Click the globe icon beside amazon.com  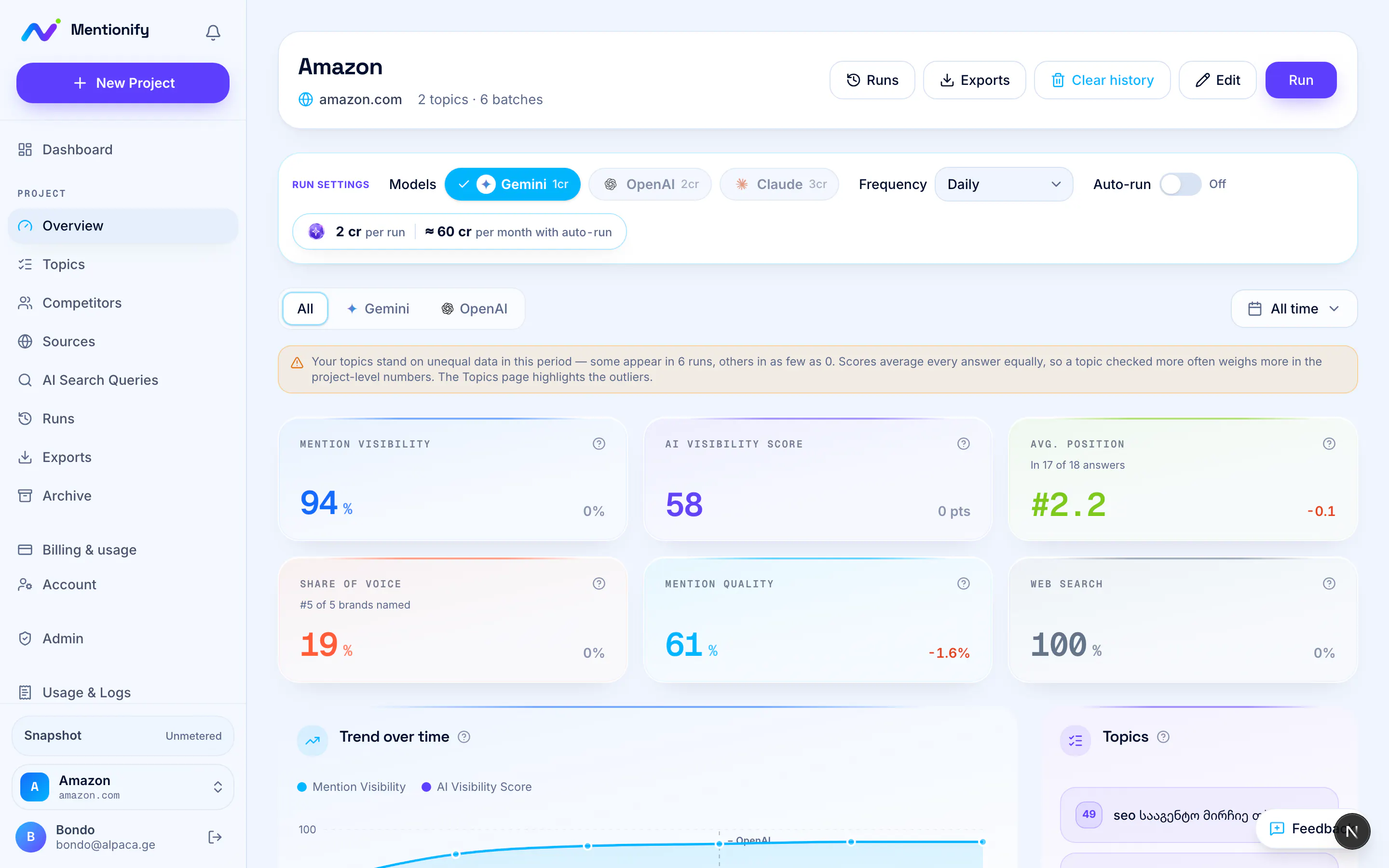(x=305, y=99)
